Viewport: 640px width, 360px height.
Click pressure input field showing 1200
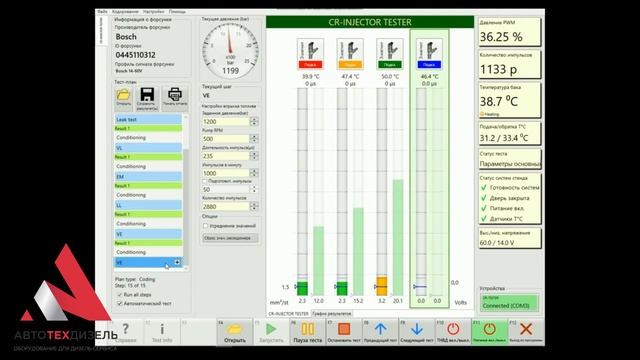(226, 121)
